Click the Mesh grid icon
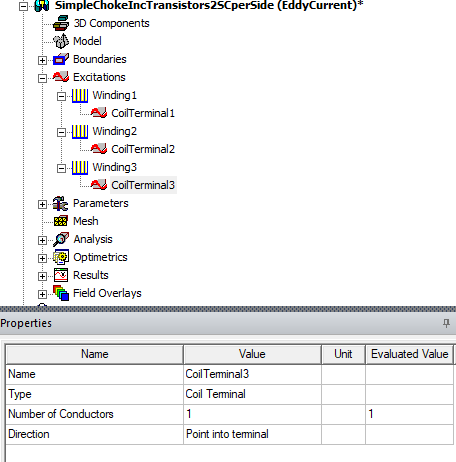Image resolution: width=456 pixels, height=462 pixels. click(61, 221)
